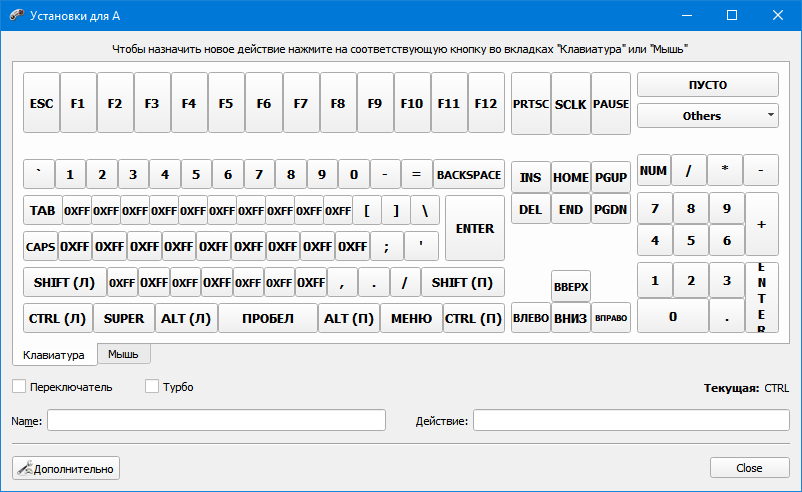Viewport: 802px width, 492px height.
Task: Focus the Name input field
Action: [216, 421]
